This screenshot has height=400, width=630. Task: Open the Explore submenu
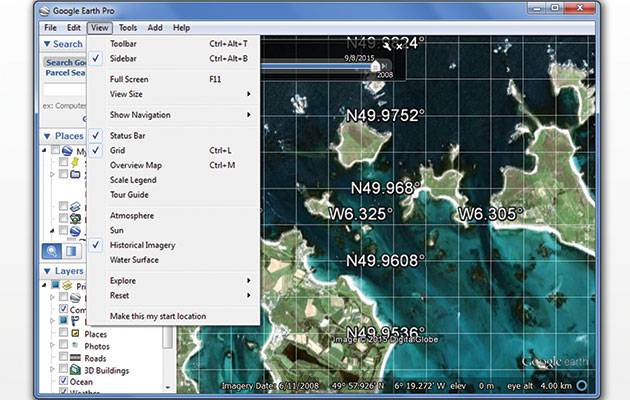[174, 281]
